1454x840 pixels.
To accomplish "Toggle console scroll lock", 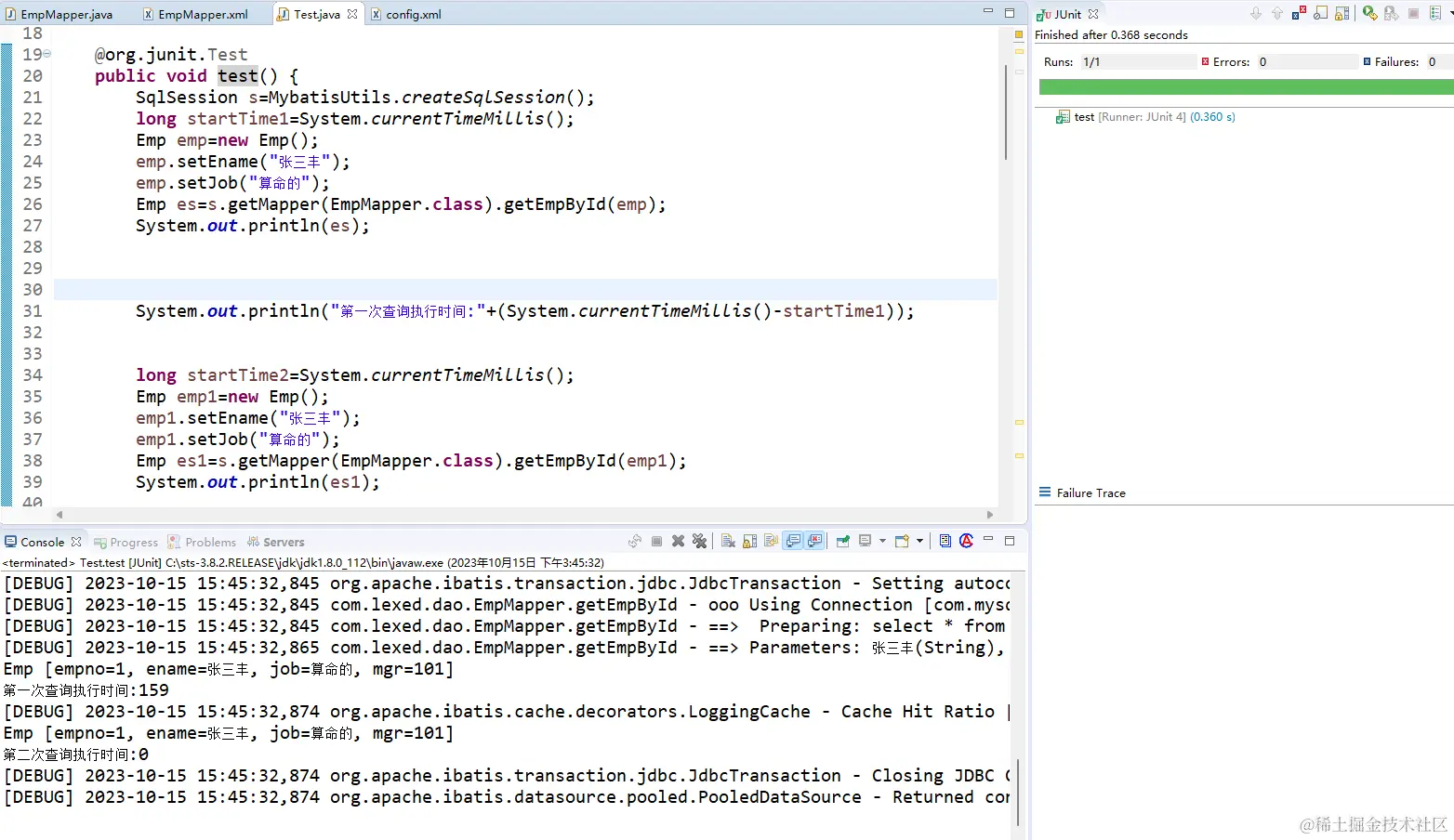I will [x=749, y=541].
